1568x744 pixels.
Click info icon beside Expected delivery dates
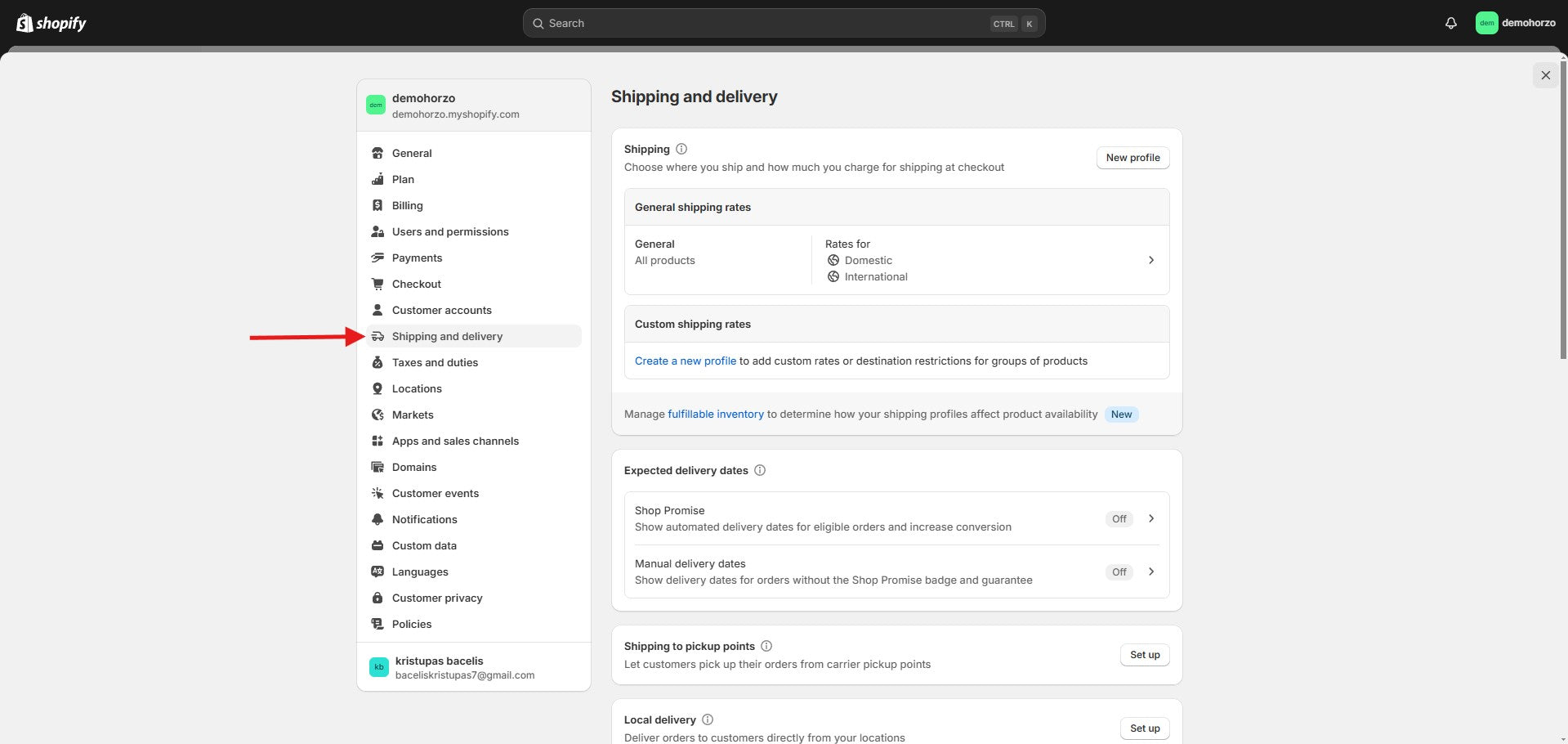click(x=760, y=470)
